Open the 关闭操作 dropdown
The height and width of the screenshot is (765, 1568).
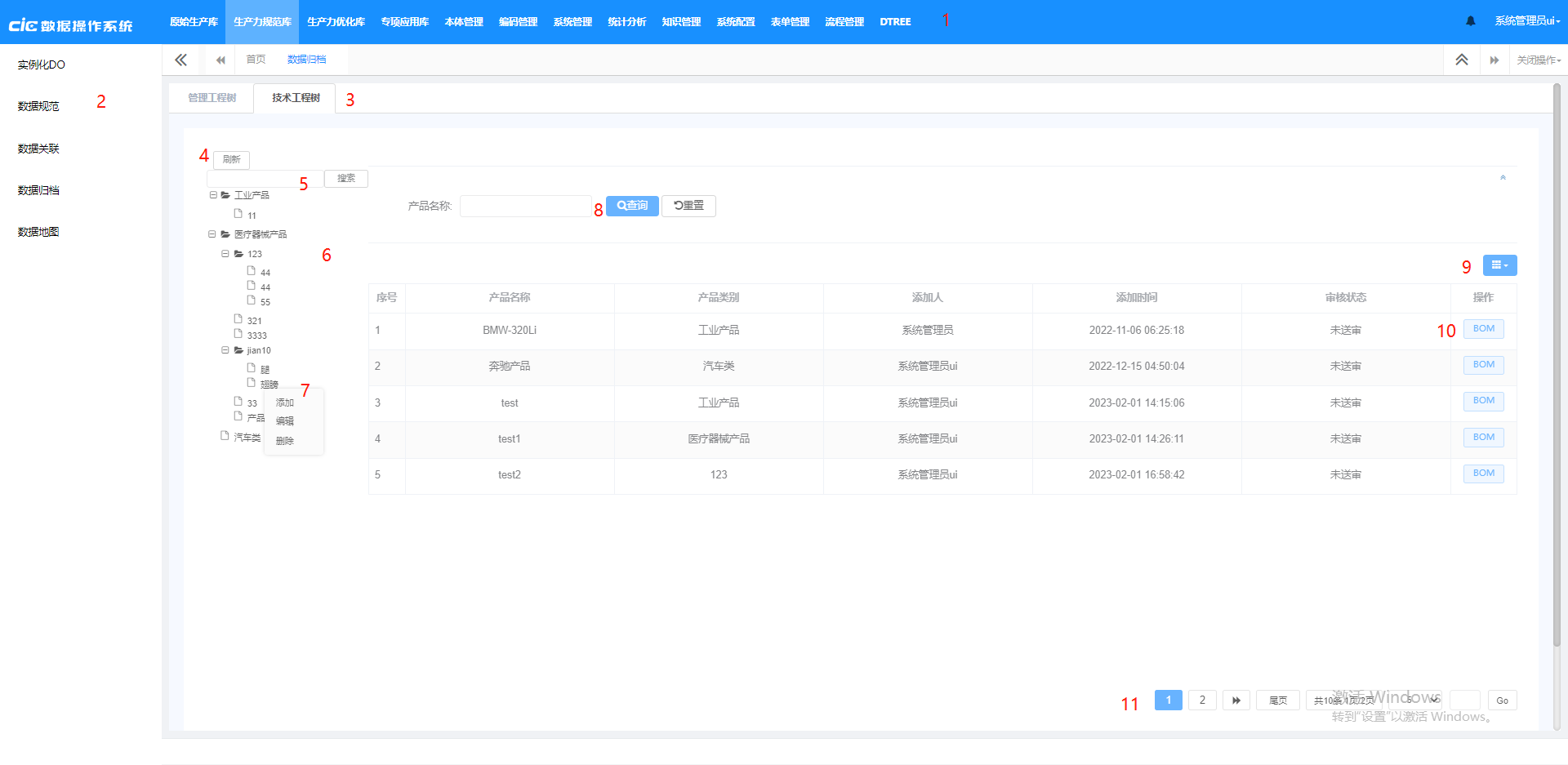1539,60
